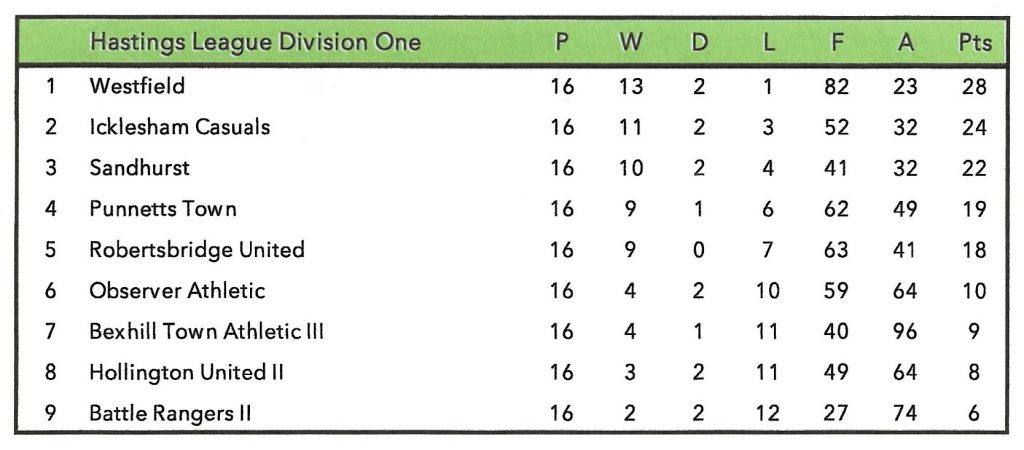Select position number 5 in the table
The image size is (1024, 450).
click(51, 250)
